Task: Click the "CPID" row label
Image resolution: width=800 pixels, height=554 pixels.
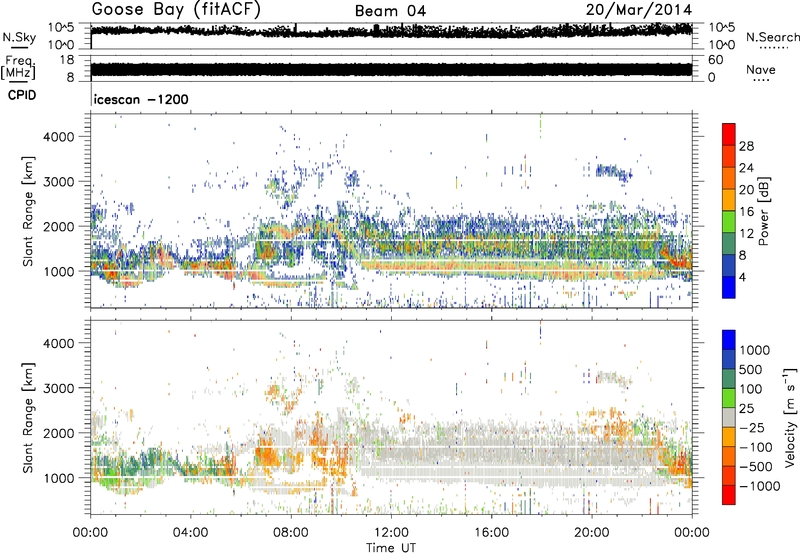Action: point(22,95)
